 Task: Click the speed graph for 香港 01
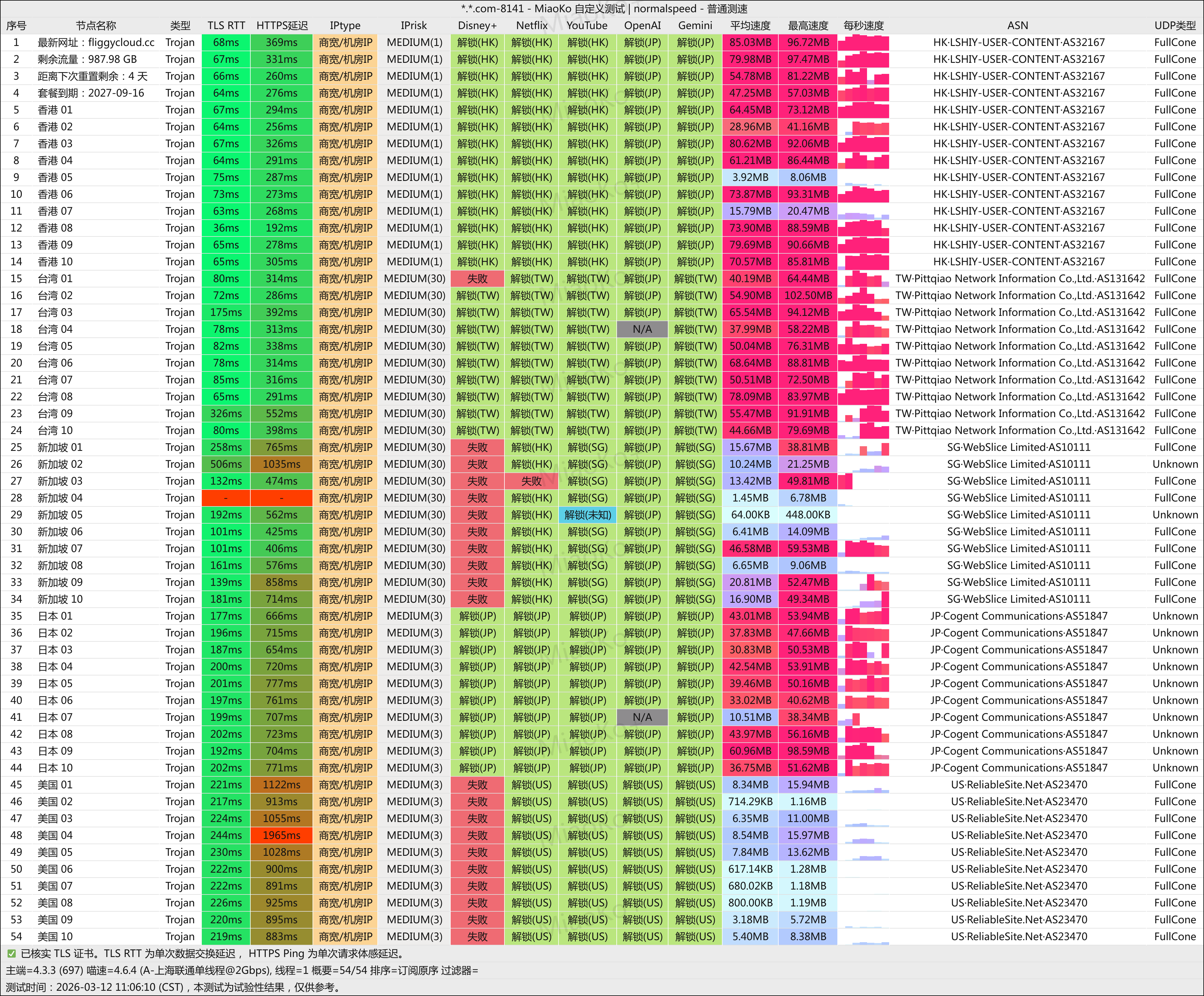863,110
